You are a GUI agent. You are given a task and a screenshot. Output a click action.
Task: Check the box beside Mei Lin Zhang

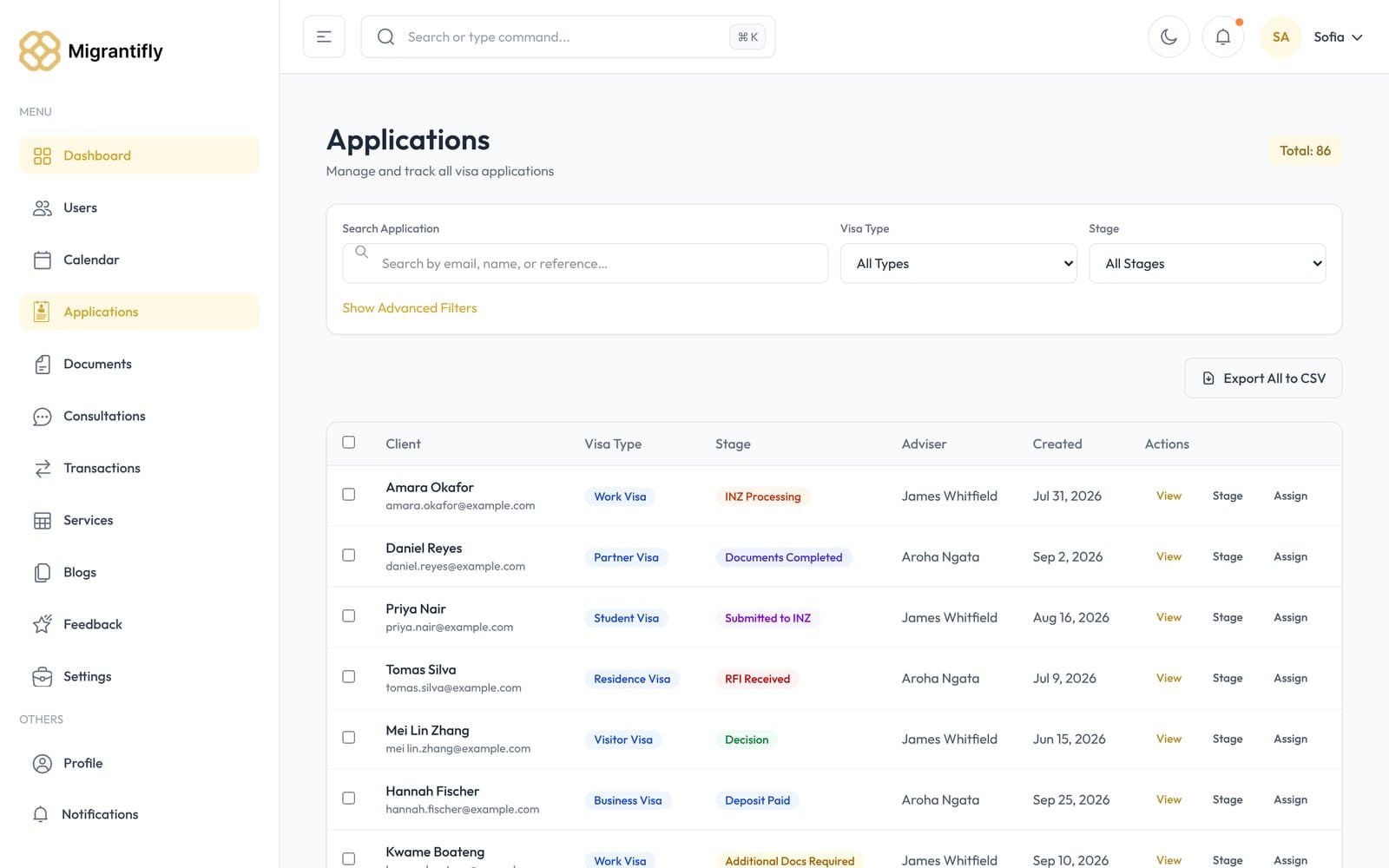348,737
